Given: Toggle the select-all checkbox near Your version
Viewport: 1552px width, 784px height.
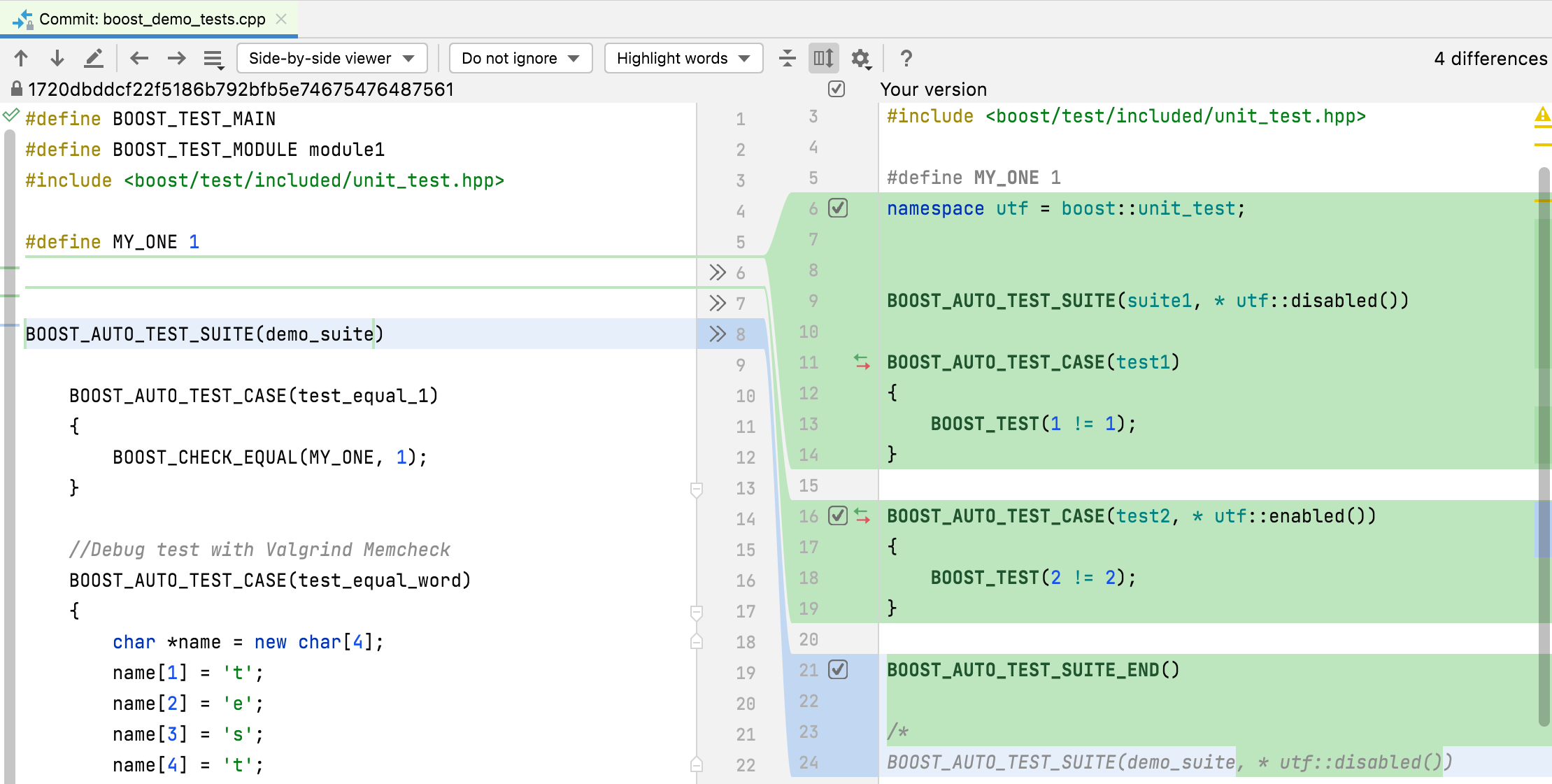Looking at the screenshot, I should 836,89.
